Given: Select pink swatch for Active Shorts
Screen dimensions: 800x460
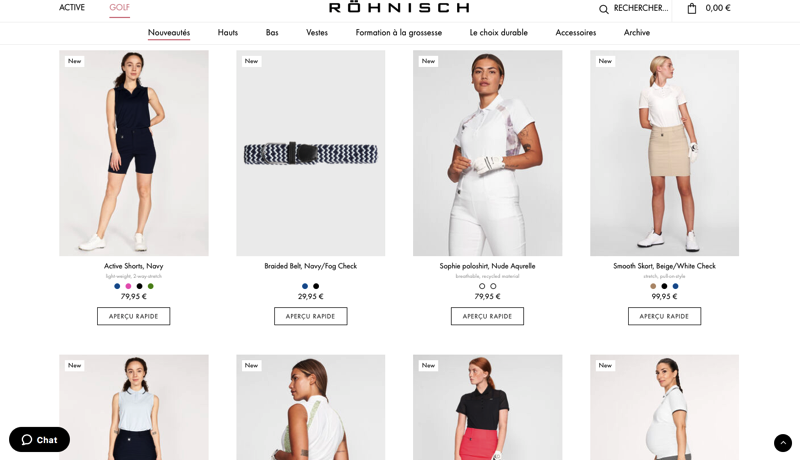Looking at the screenshot, I should [128, 286].
